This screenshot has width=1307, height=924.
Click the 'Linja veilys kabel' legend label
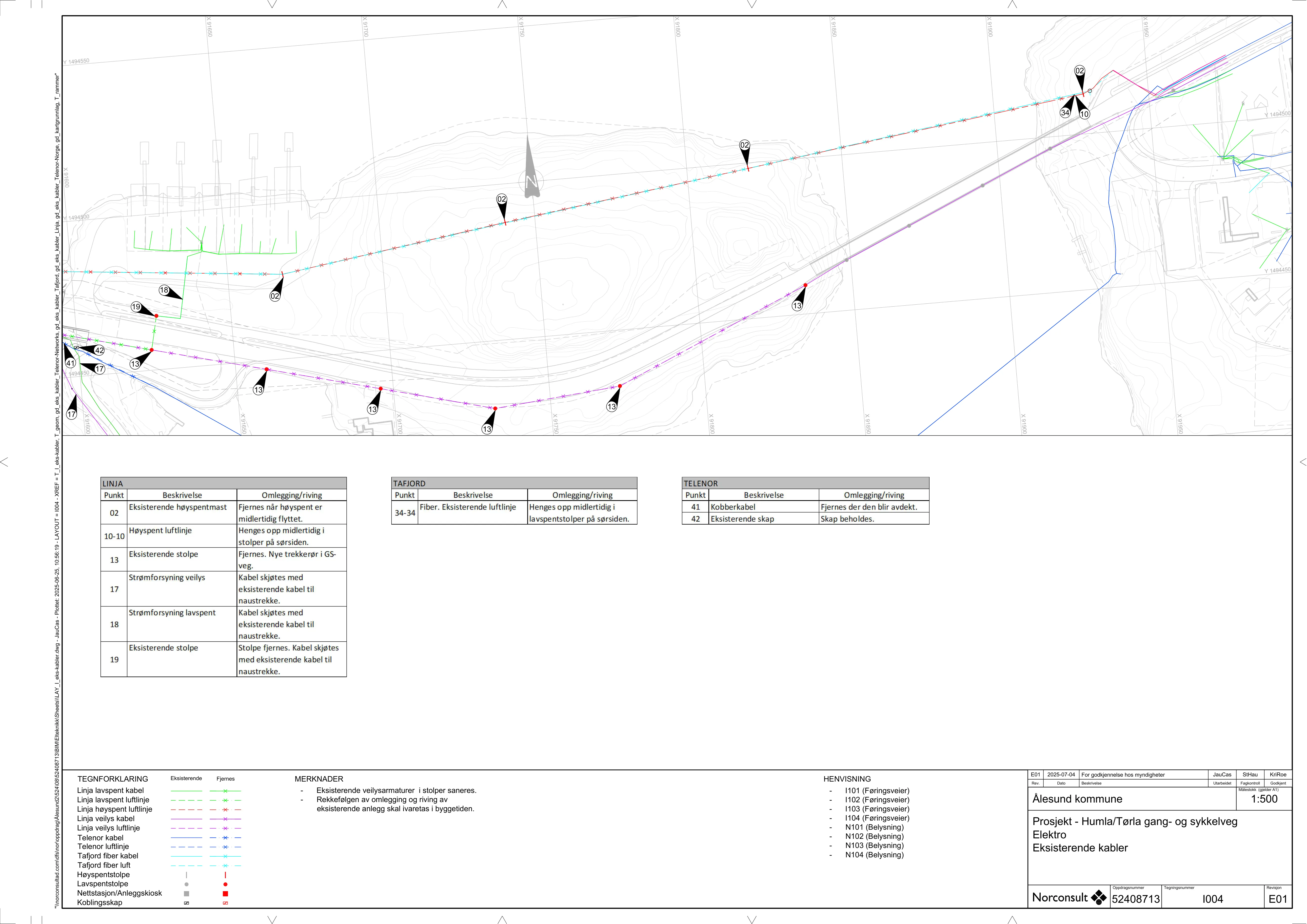point(106,819)
